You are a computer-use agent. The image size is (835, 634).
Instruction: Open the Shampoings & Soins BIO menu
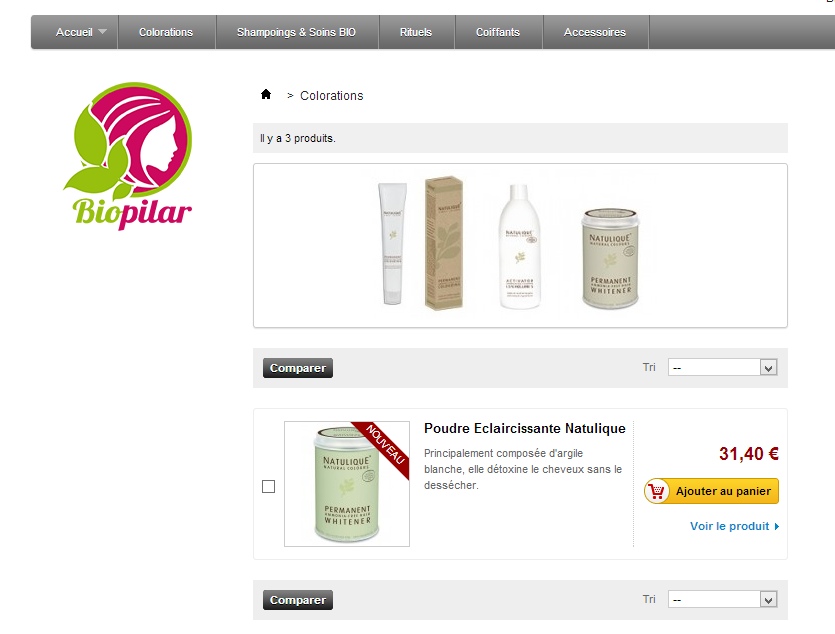(297, 32)
